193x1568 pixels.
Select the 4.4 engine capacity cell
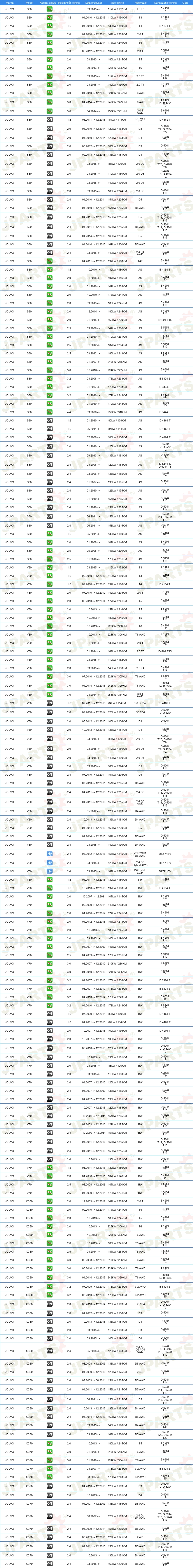tap(69, 412)
